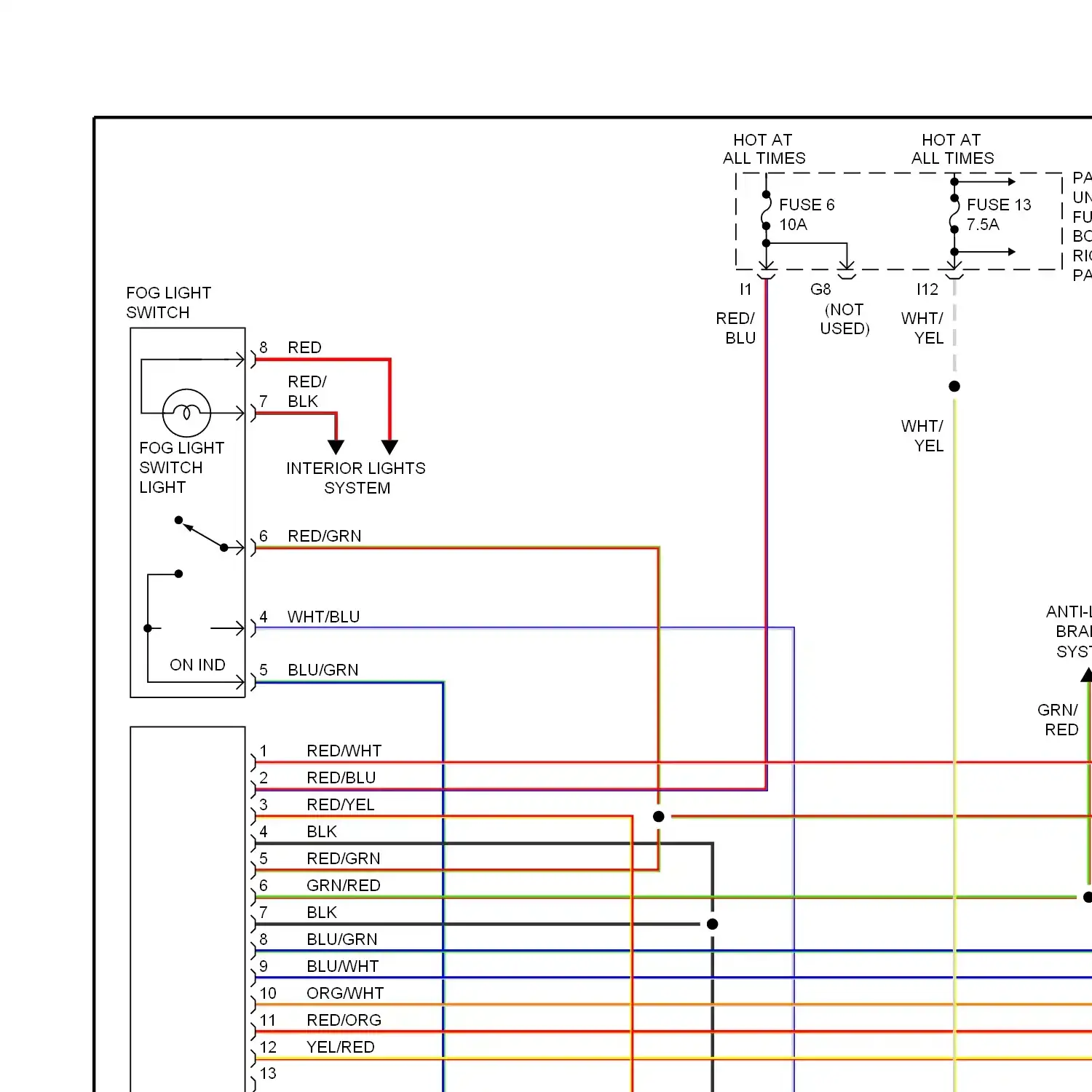The width and height of the screenshot is (1092, 1092).
Task: Select the ON IND label
Action: click(197, 665)
